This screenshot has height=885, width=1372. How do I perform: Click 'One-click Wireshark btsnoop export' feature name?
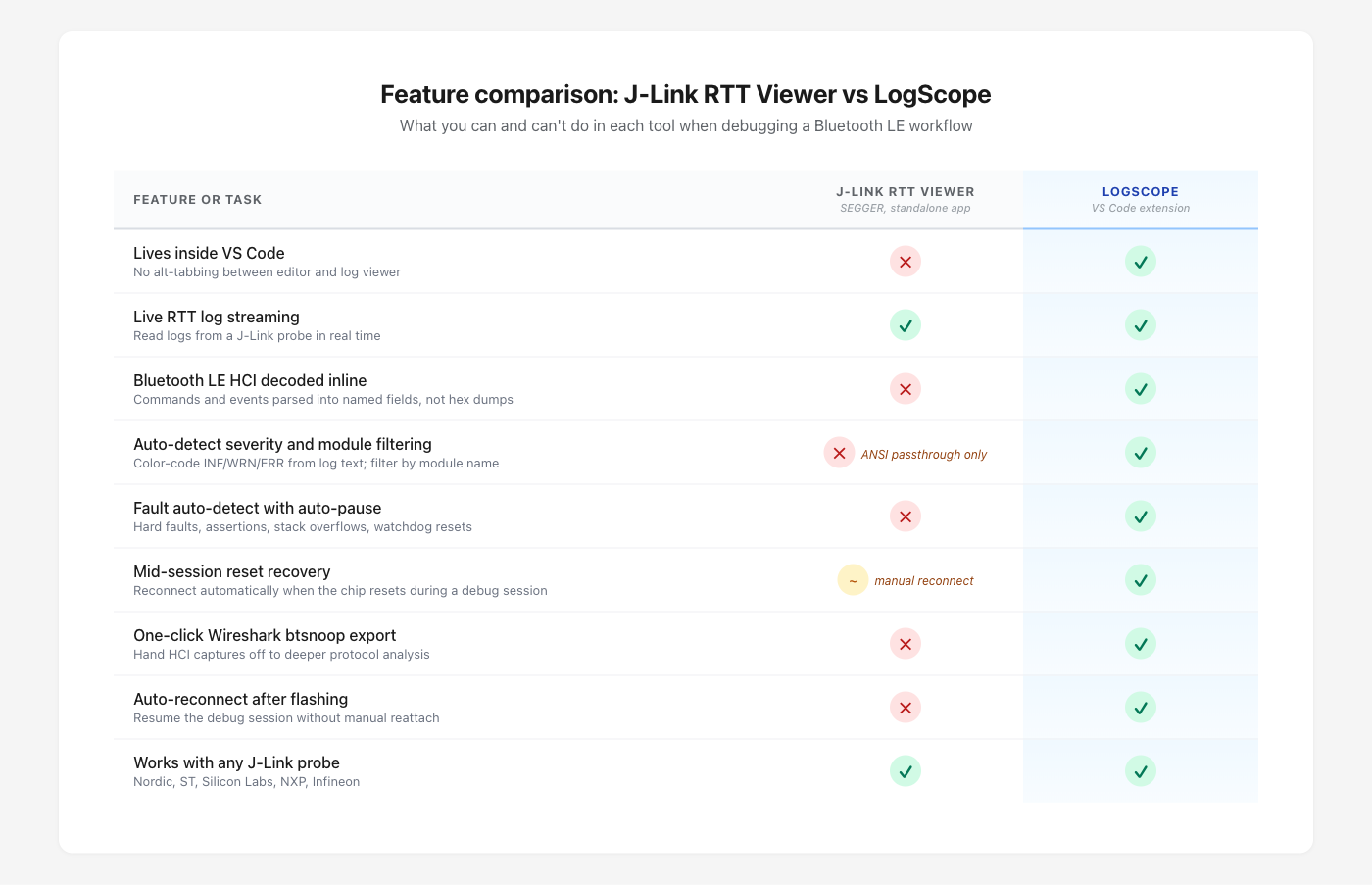(x=265, y=635)
